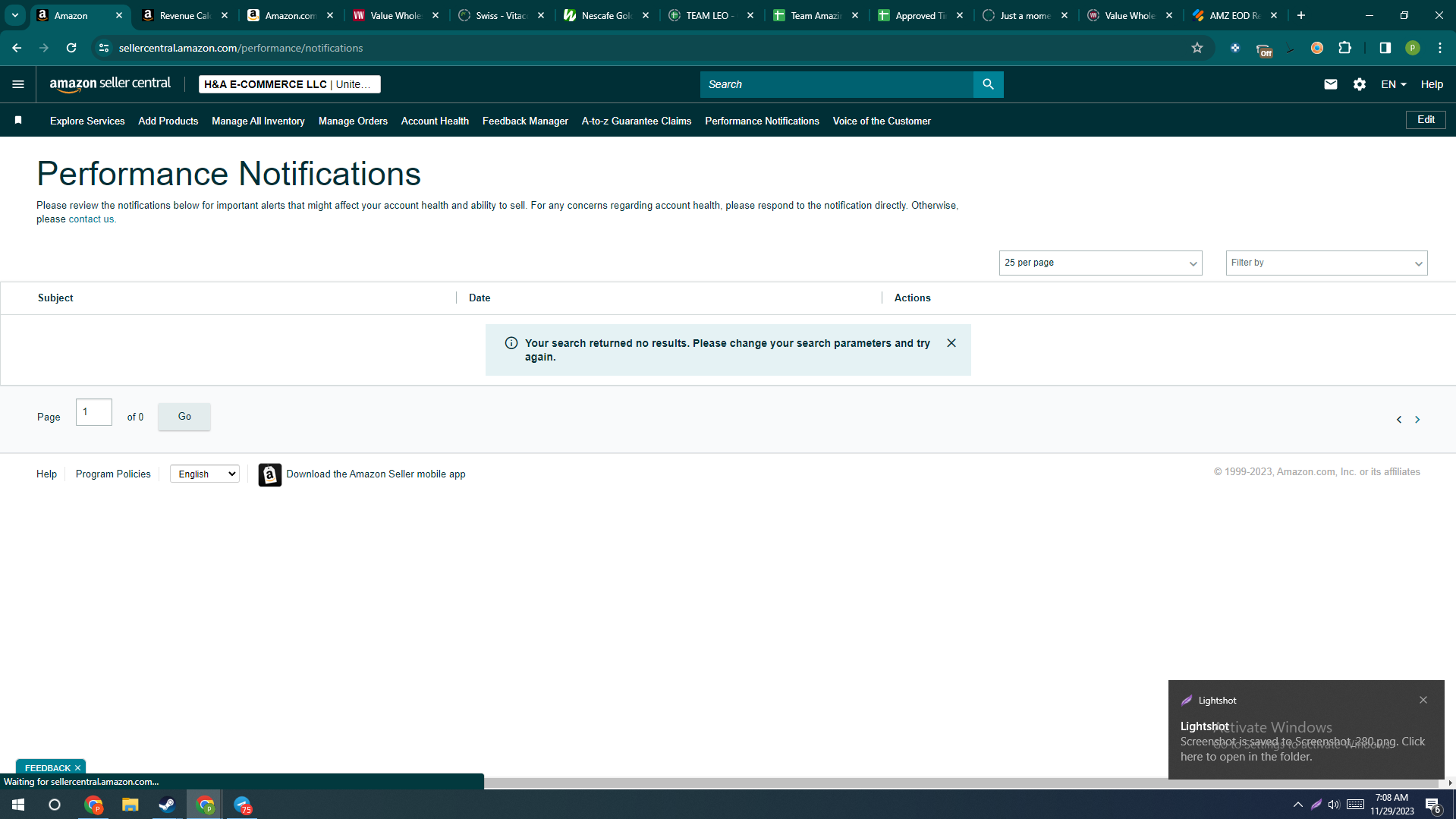
Task: Open Explore Services menu
Action: point(87,121)
